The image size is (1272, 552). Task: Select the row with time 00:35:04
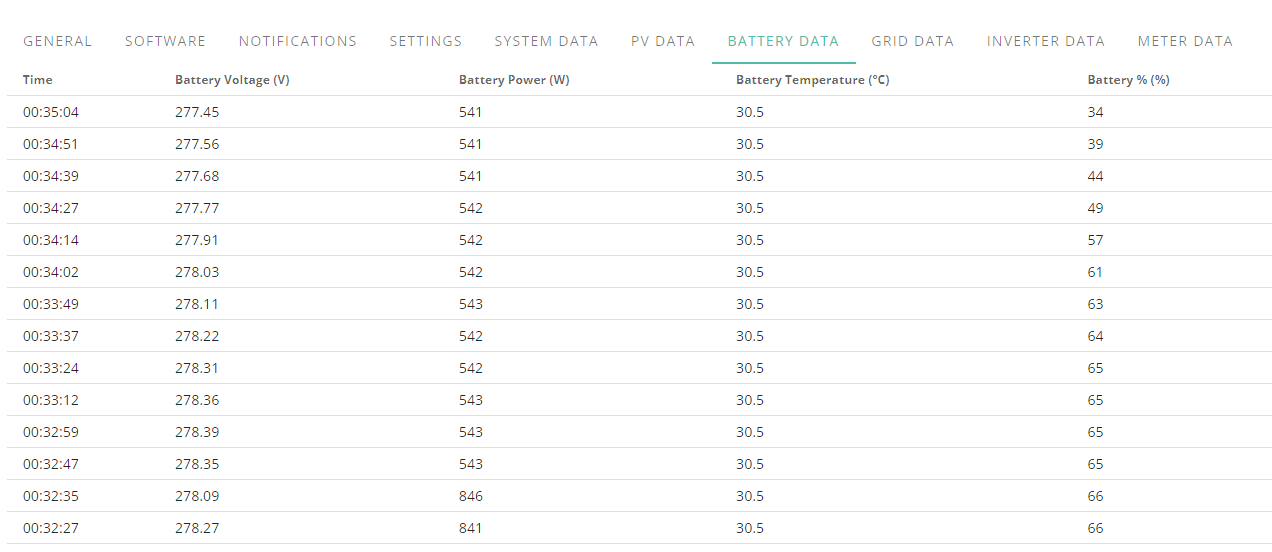point(639,112)
